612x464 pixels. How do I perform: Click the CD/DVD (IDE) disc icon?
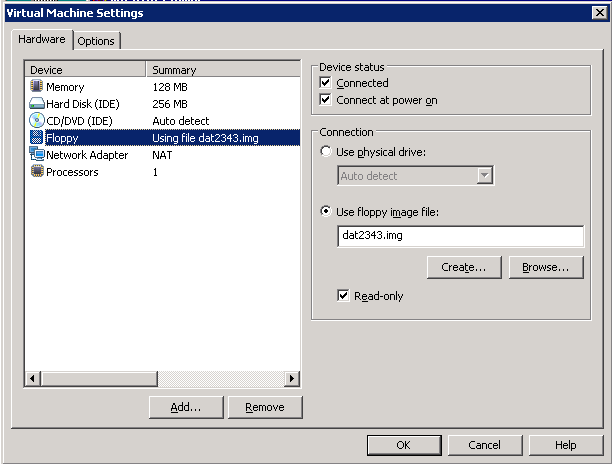click(x=37, y=121)
